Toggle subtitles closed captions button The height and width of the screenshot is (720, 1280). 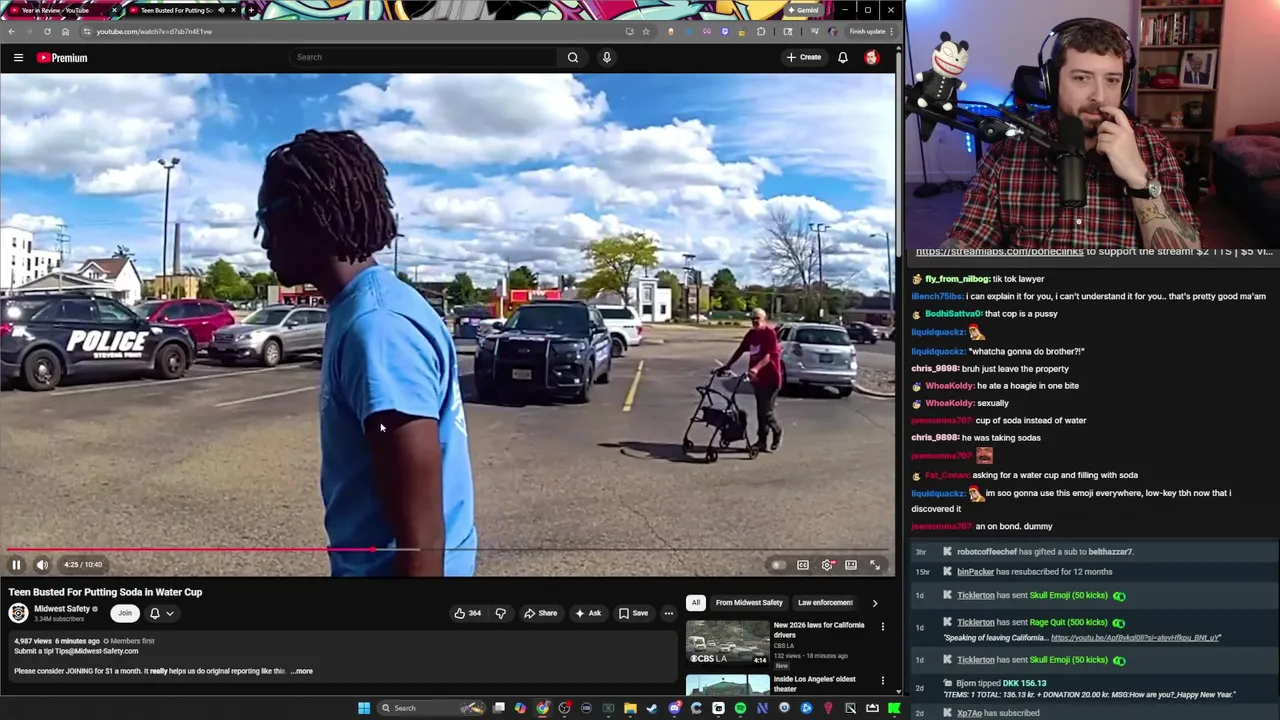point(803,565)
